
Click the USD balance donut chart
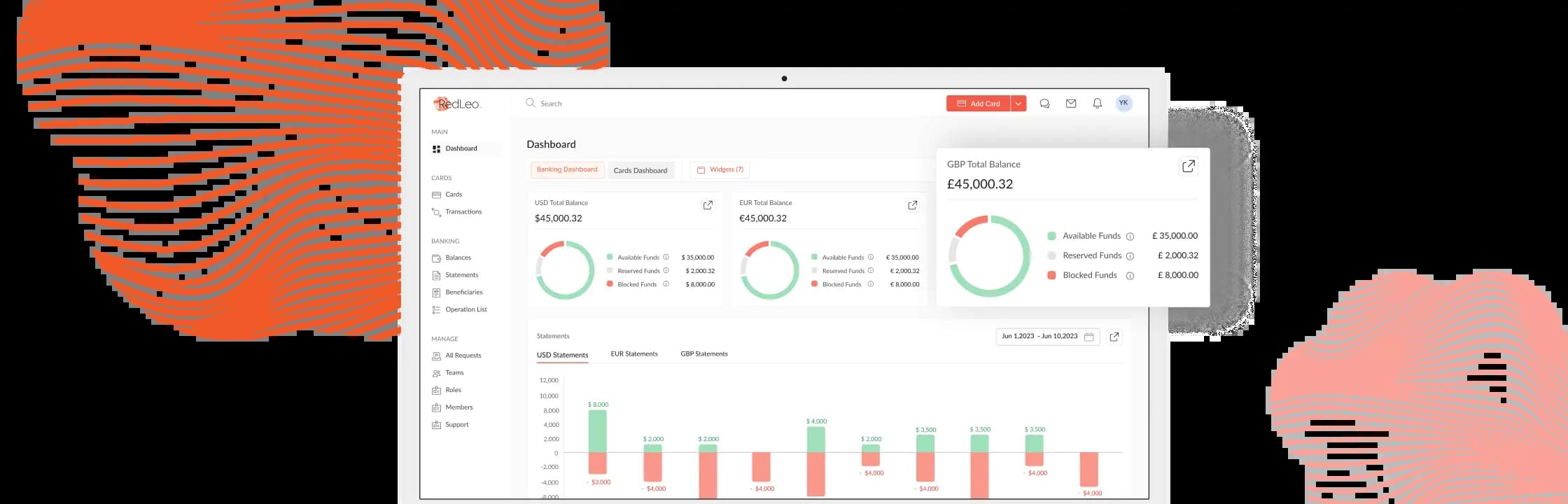point(565,269)
